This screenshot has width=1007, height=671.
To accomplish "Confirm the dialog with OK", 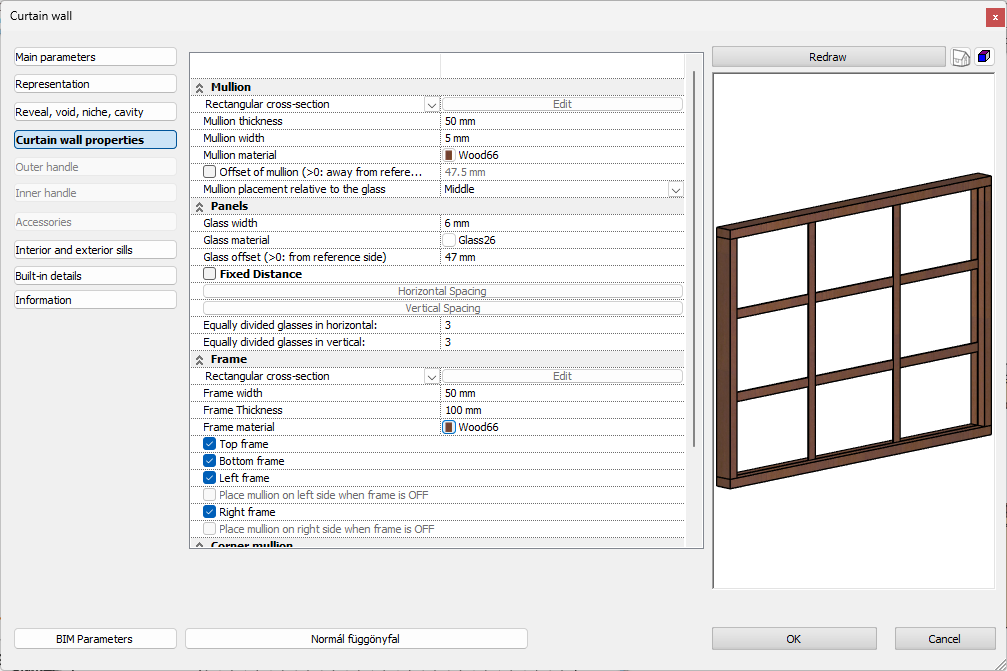I will [794, 639].
